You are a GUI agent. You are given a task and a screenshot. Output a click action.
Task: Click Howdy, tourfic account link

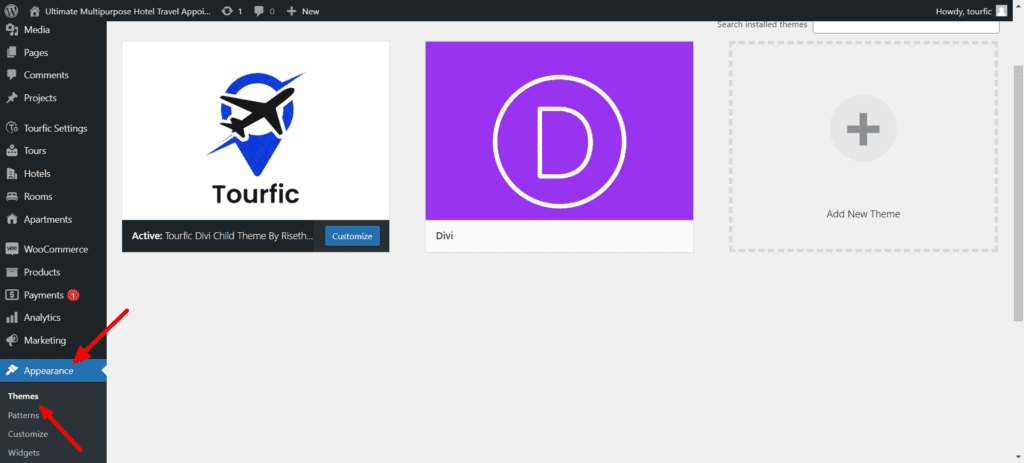tap(963, 11)
